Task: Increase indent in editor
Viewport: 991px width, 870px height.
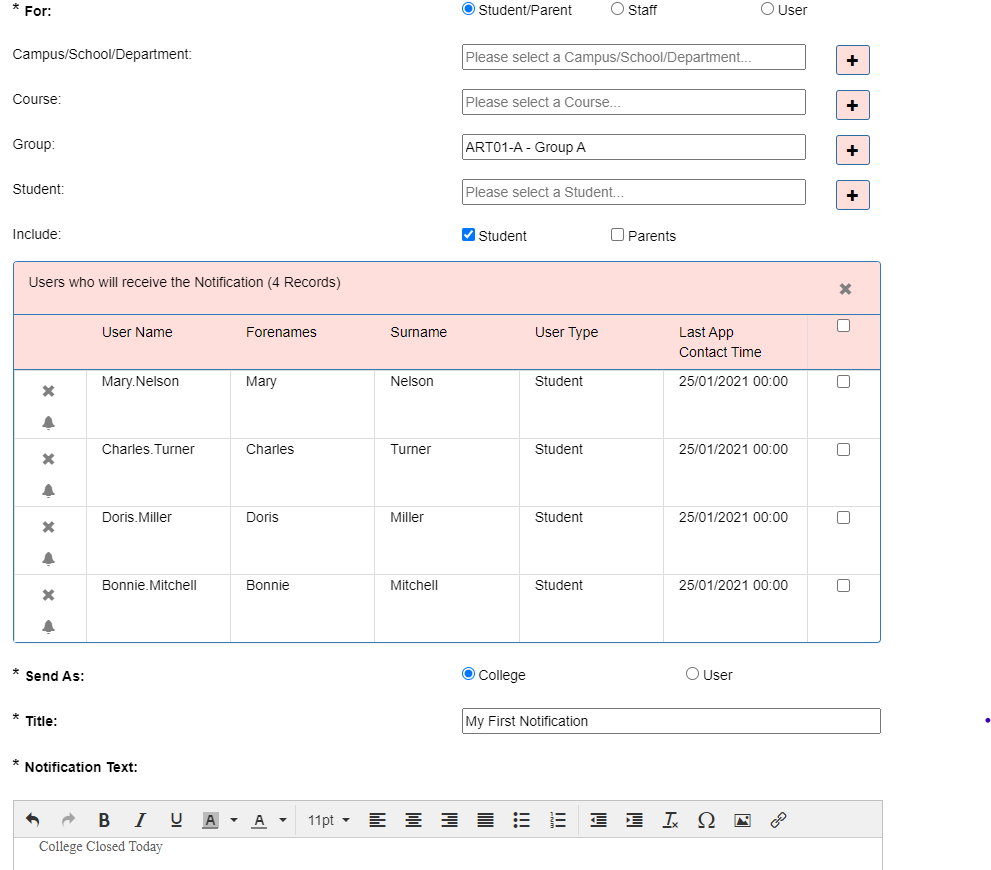Action: pyautogui.click(x=634, y=820)
